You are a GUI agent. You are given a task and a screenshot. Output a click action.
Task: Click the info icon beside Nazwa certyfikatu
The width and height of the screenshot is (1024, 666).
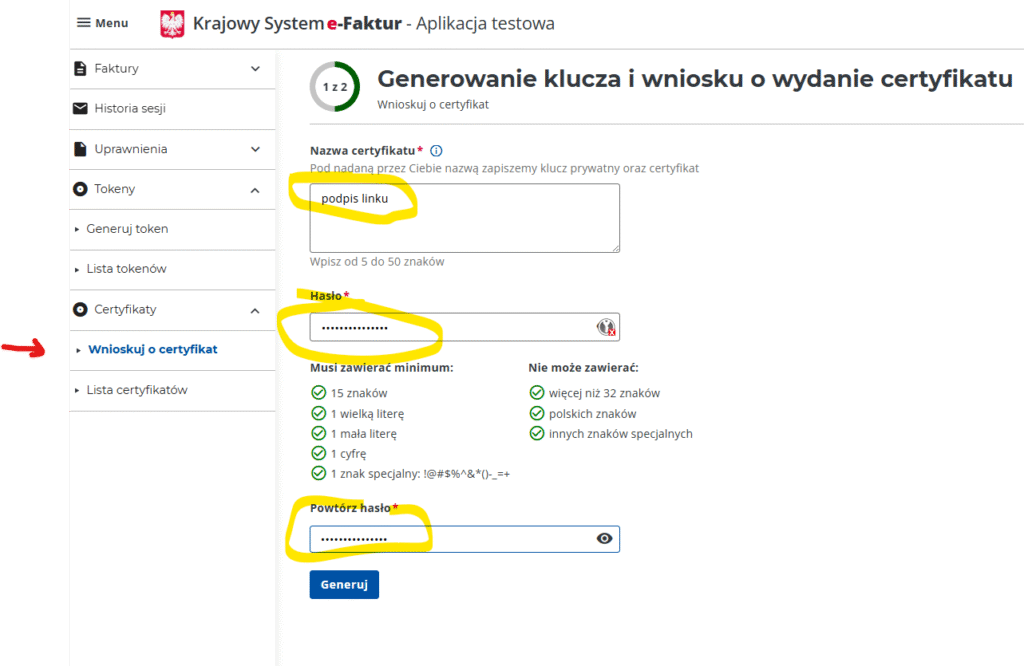(436, 151)
